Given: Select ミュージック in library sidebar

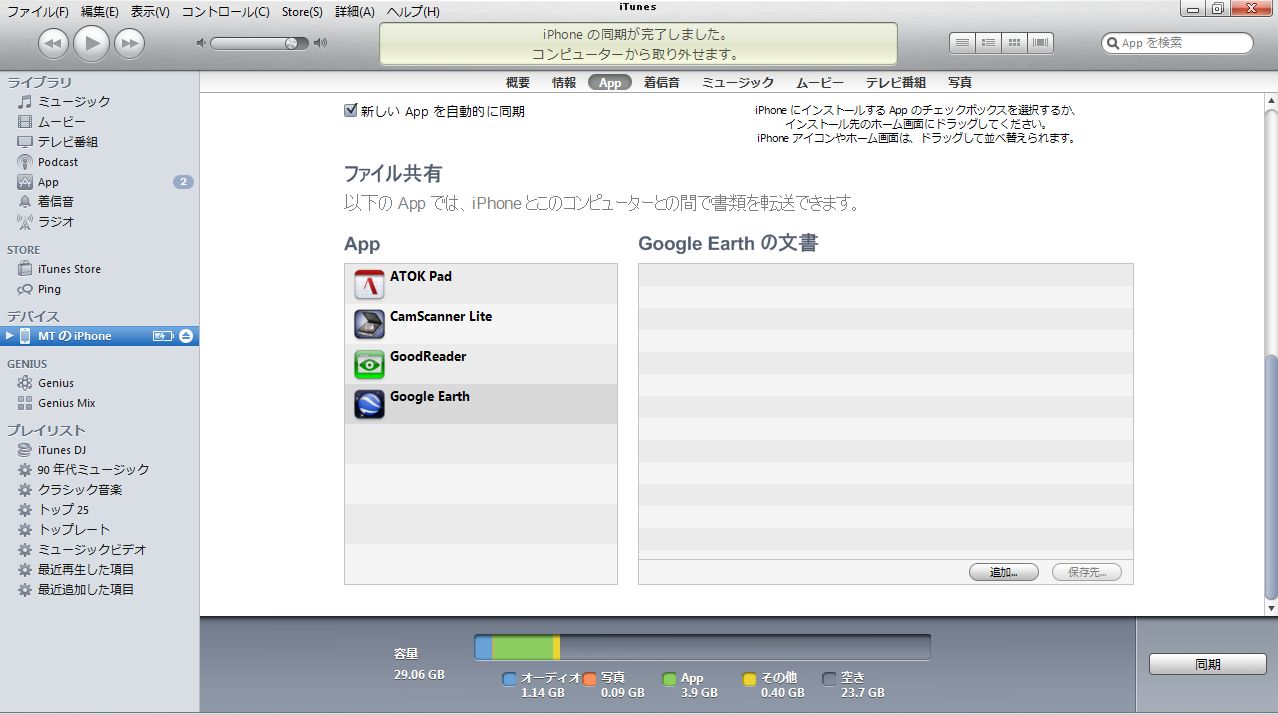Looking at the screenshot, I should (74, 101).
